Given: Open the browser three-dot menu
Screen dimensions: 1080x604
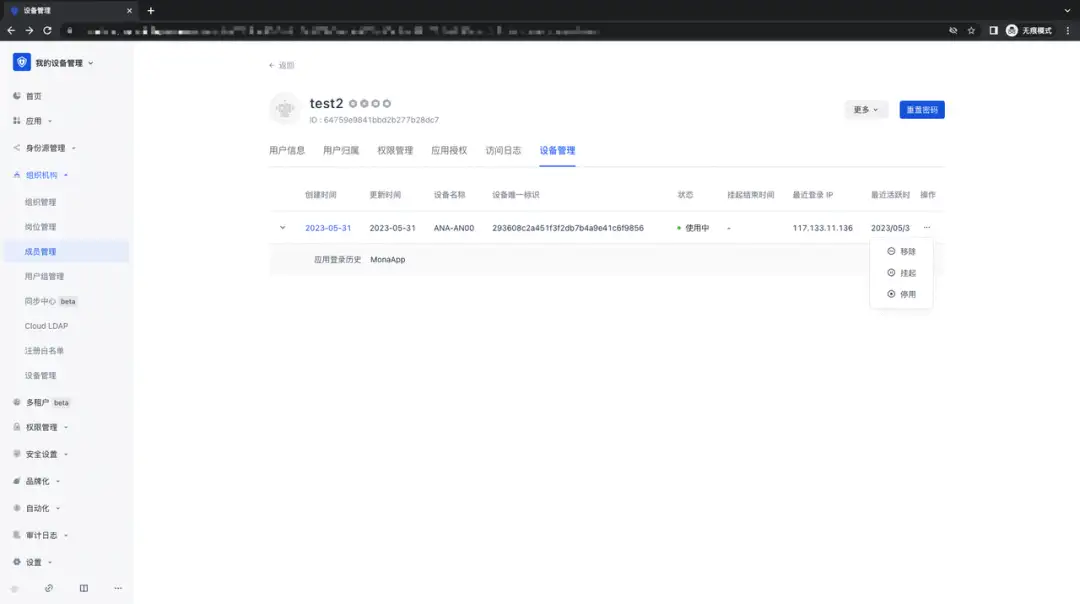Looking at the screenshot, I should [1068, 30].
